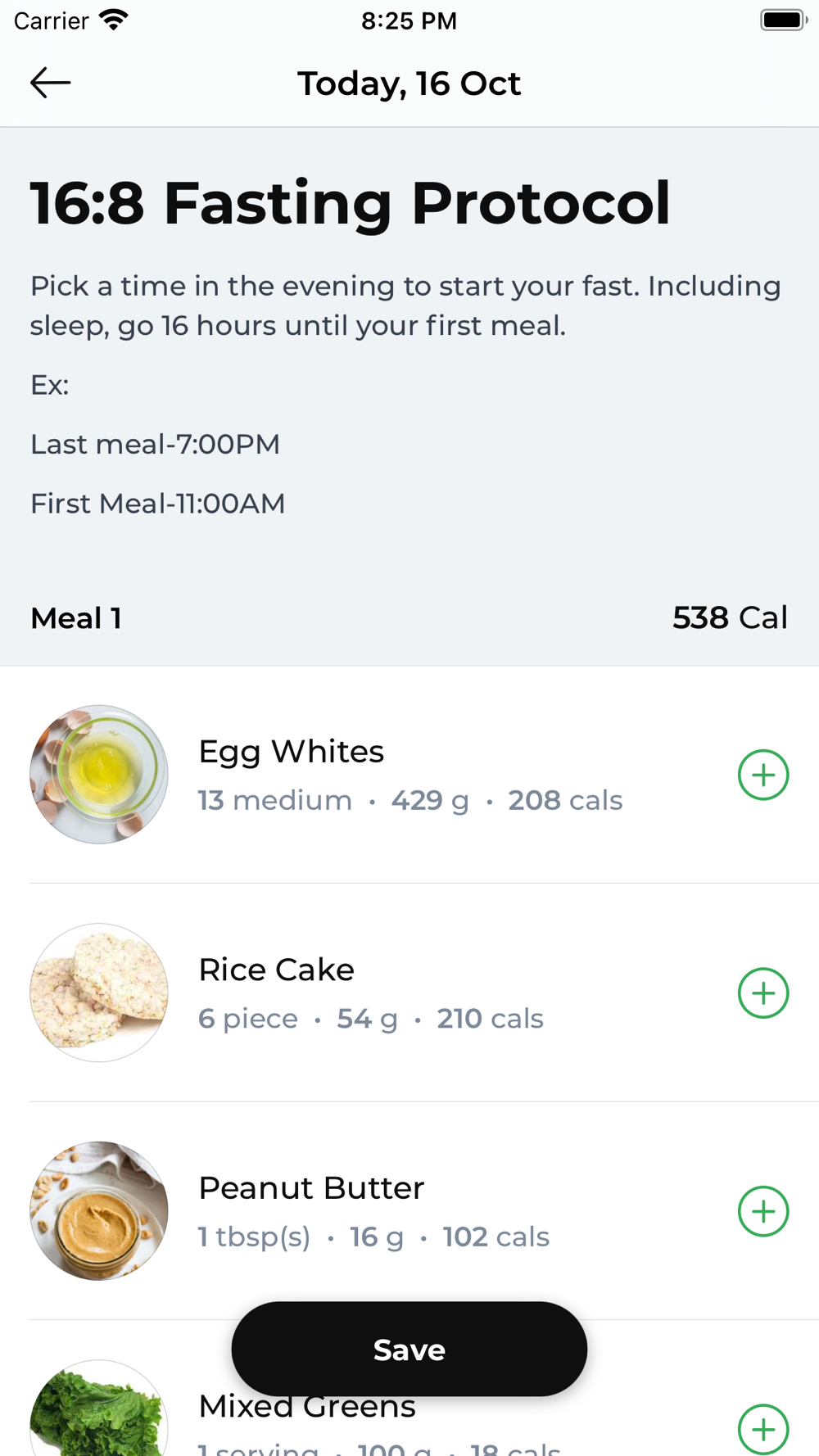Add Mixed Greens with plus icon
The image size is (819, 1456).
(762, 1429)
